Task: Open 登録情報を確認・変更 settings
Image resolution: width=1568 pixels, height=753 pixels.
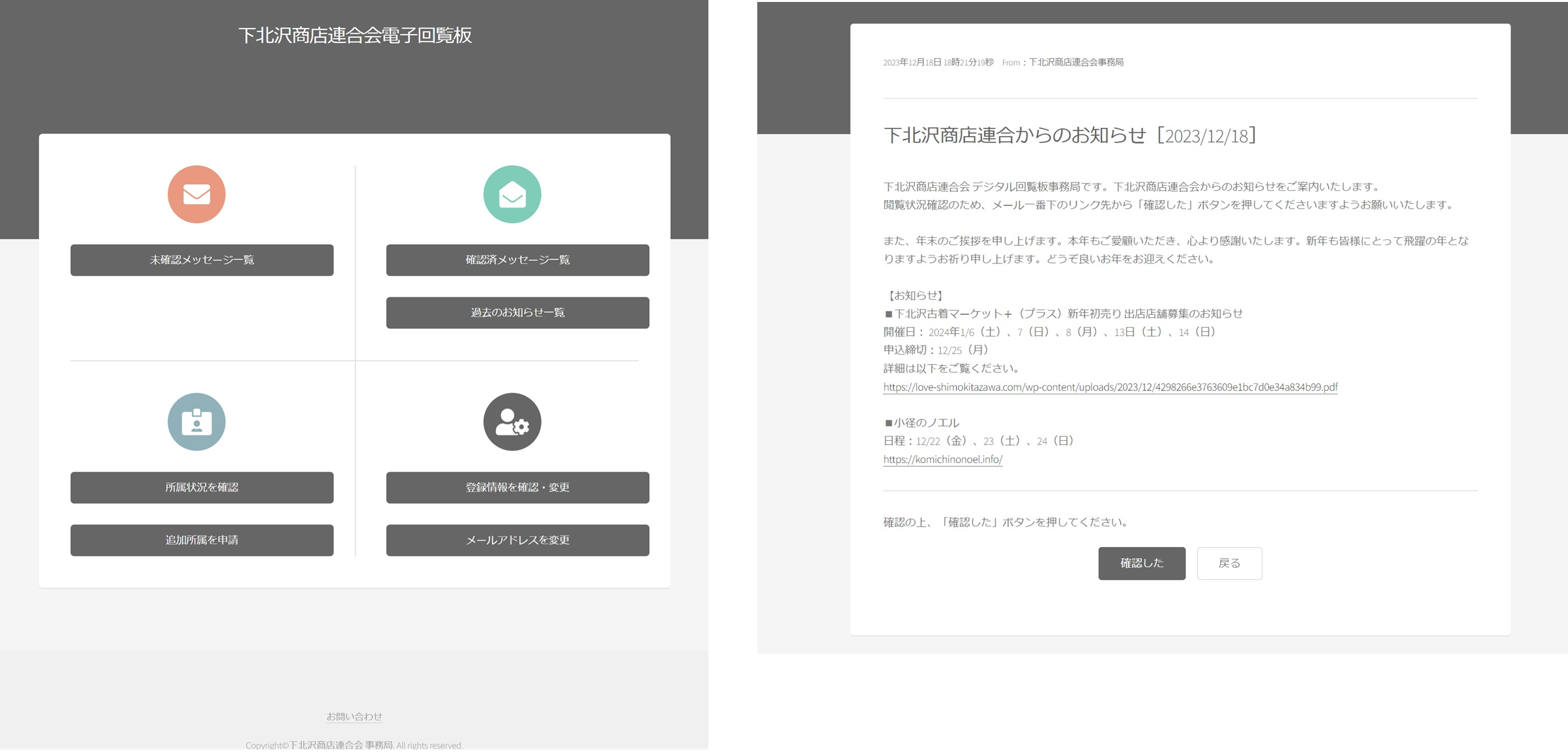Action: pyautogui.click(x=517, y=488)
